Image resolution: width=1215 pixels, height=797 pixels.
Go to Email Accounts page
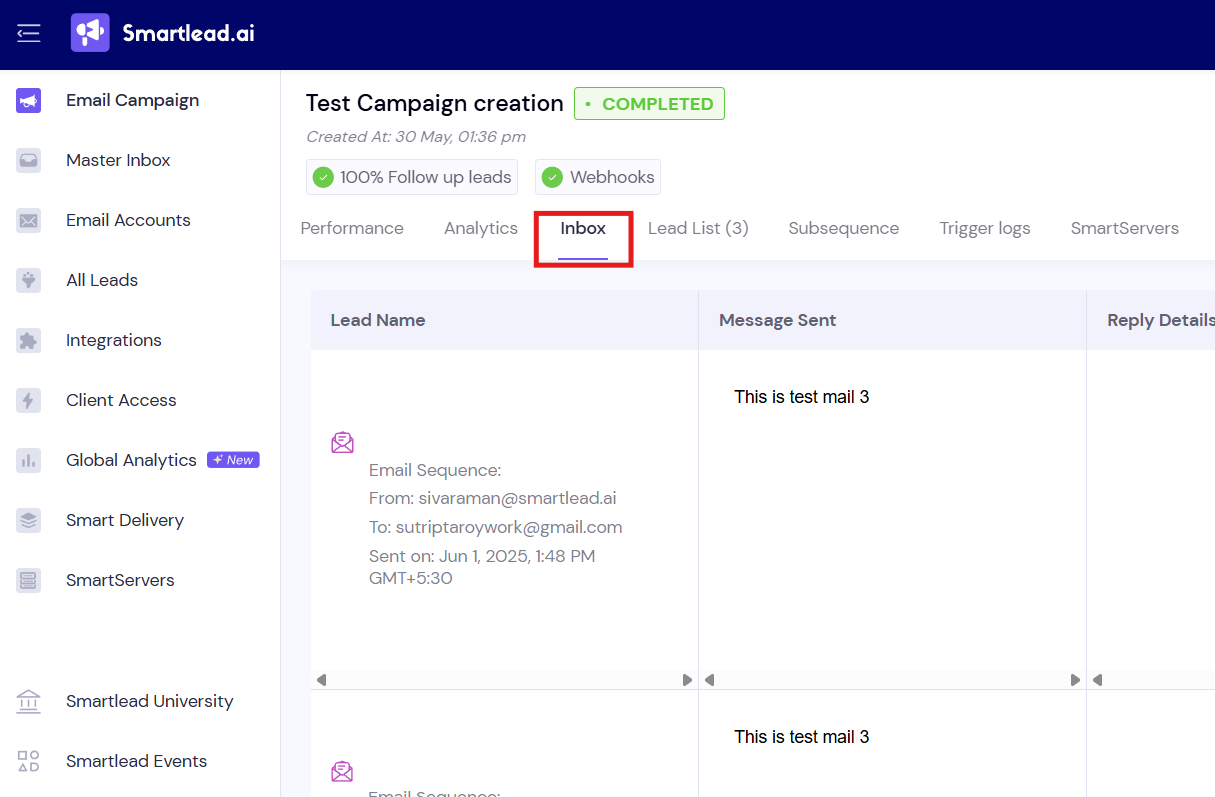[x=128, y=220]
